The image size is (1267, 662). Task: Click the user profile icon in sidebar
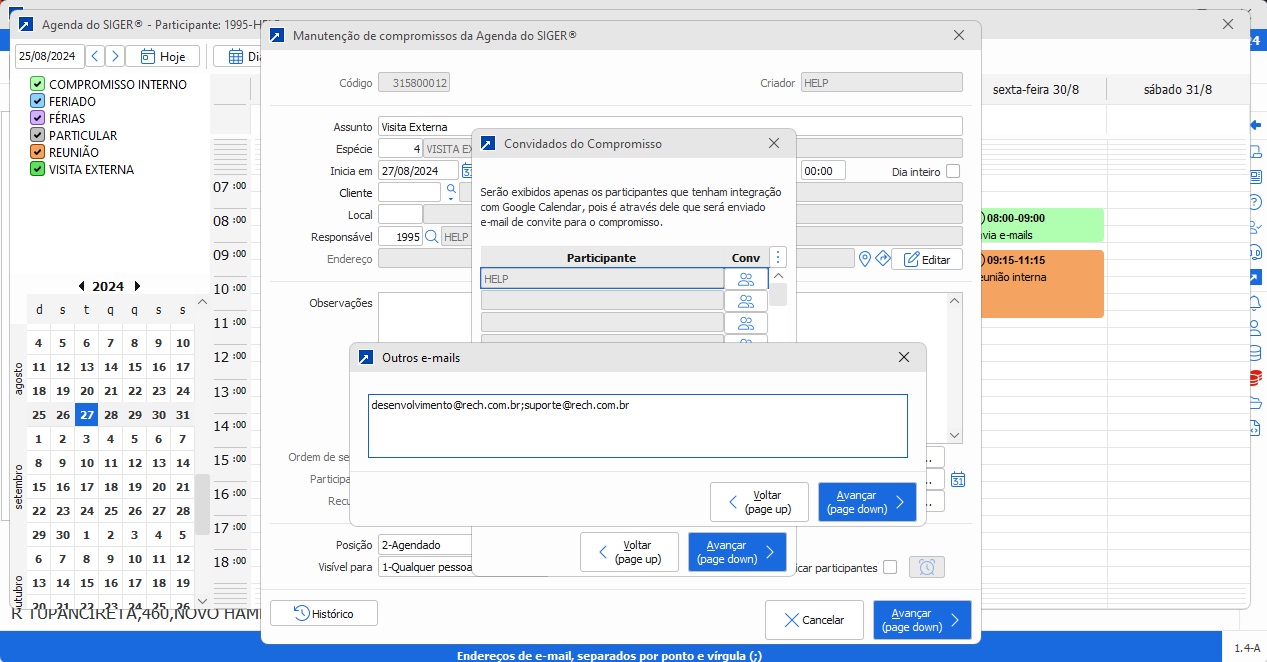point(1256,327)
